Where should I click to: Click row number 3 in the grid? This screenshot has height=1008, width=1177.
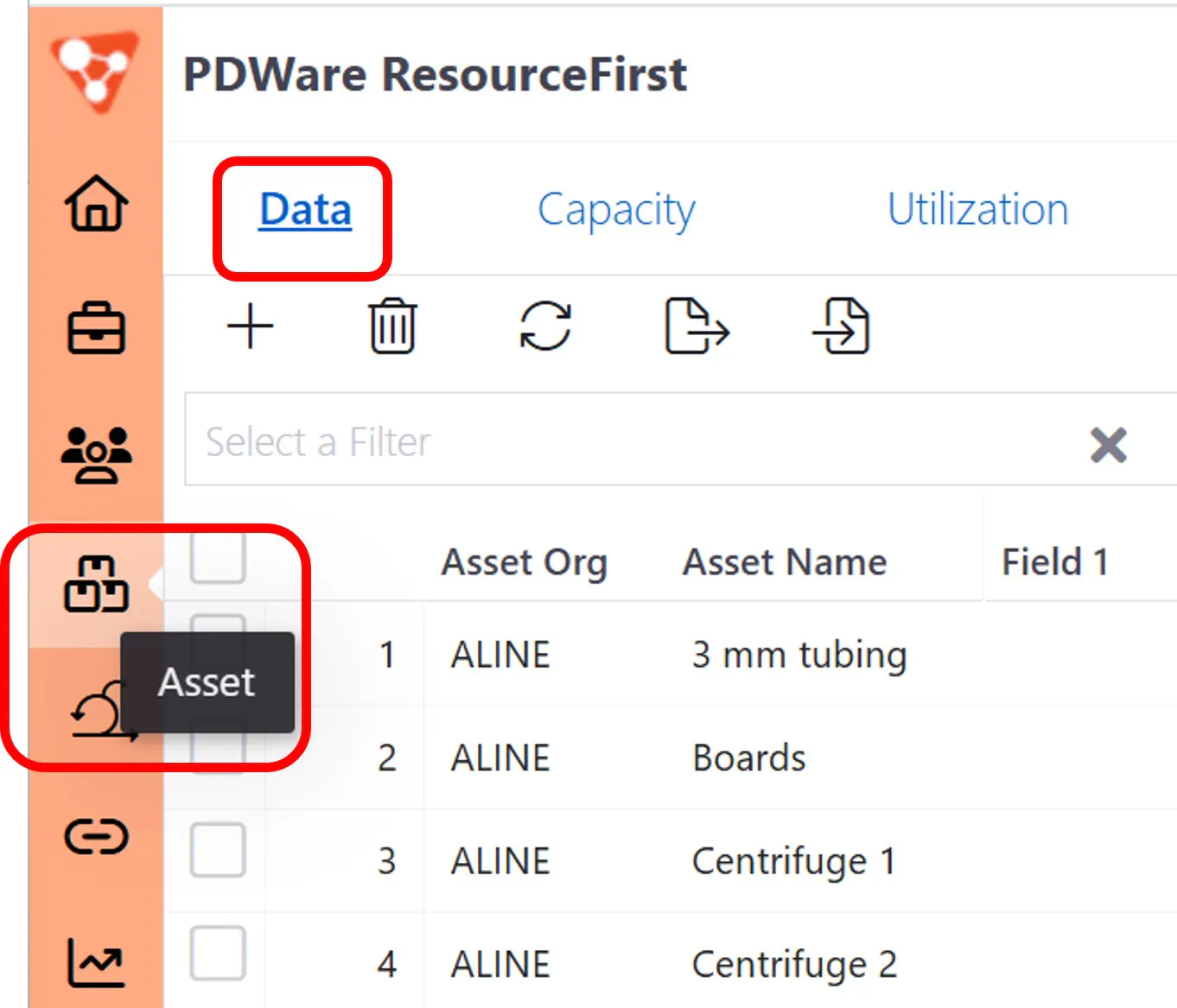click(x=387, y=861)
